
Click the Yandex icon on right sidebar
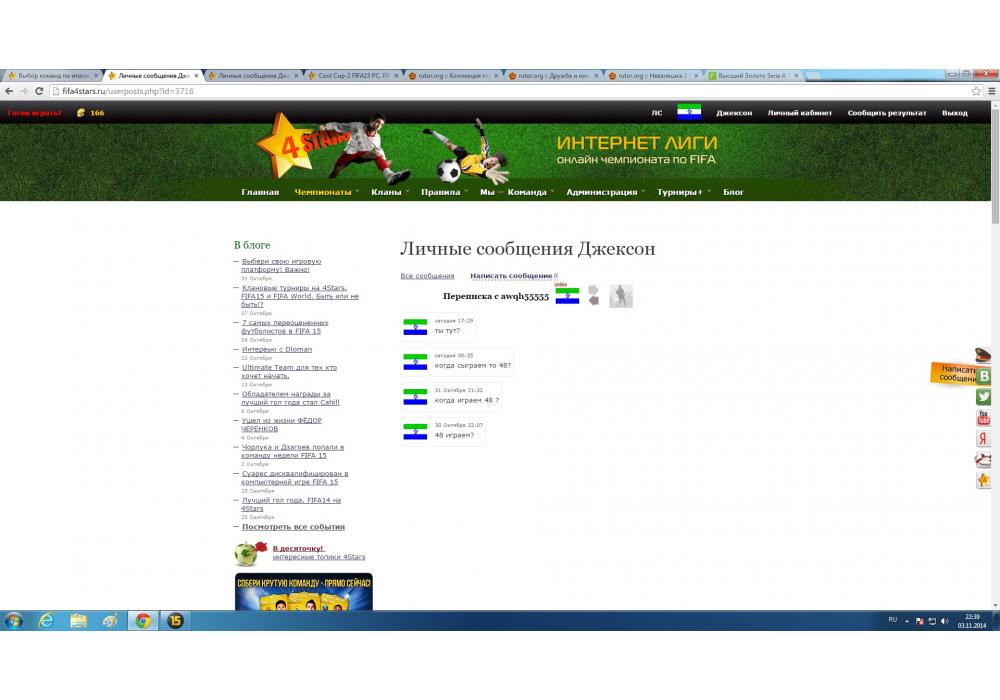[984, 439]
